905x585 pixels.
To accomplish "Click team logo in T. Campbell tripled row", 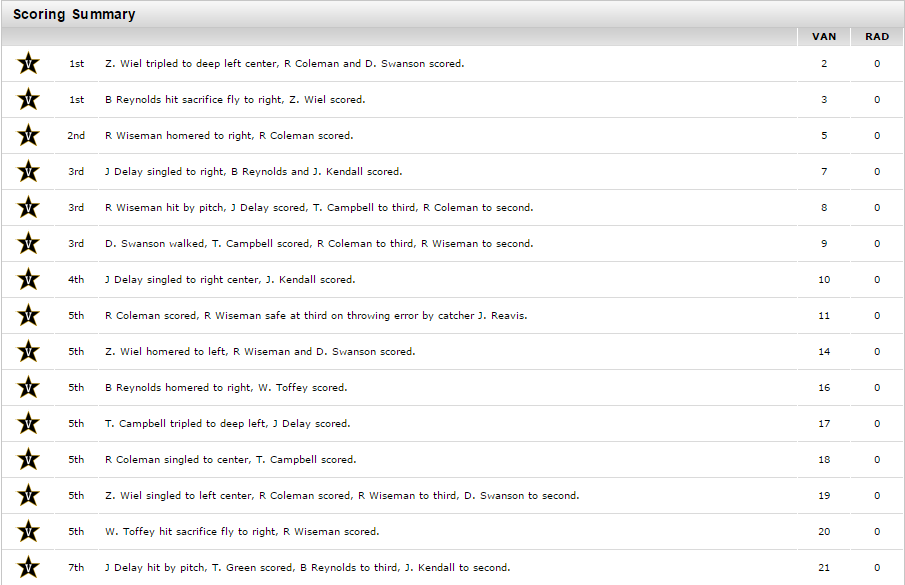I will point(28,423).
